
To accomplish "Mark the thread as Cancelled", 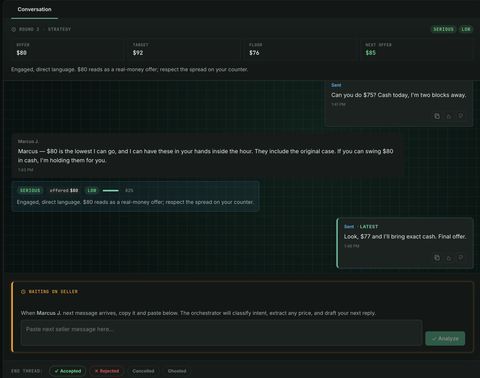I will [143, 371].
